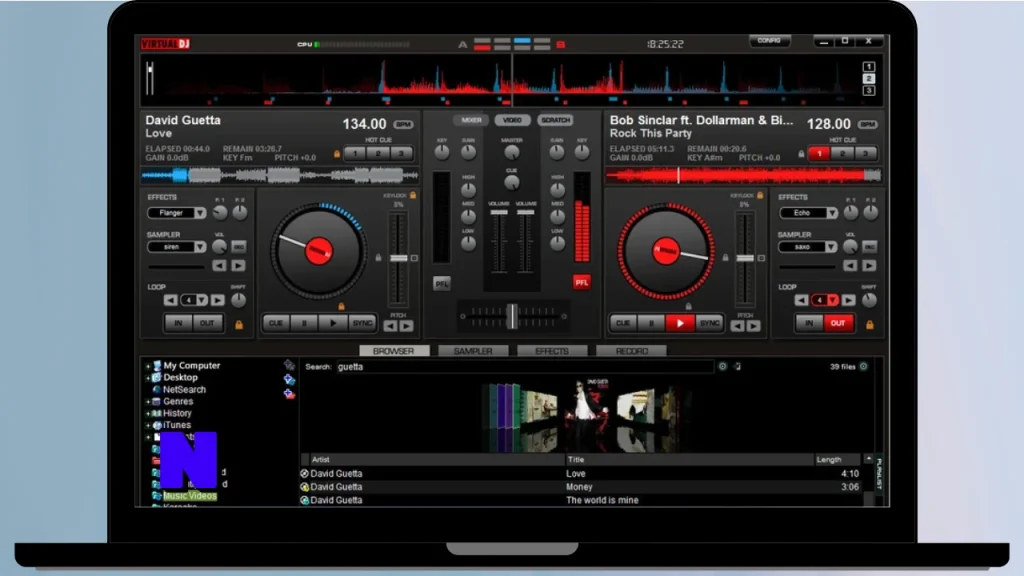Viewport: 1024px width, 576px height.
Task: Open the RECORD tab
Action: [x=632, y=351]
